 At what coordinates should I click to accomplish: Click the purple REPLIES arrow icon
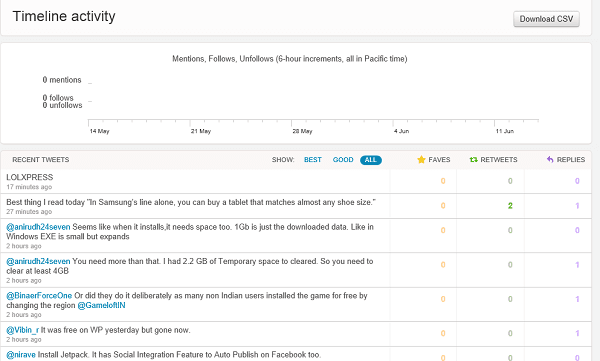coord(550,160)
